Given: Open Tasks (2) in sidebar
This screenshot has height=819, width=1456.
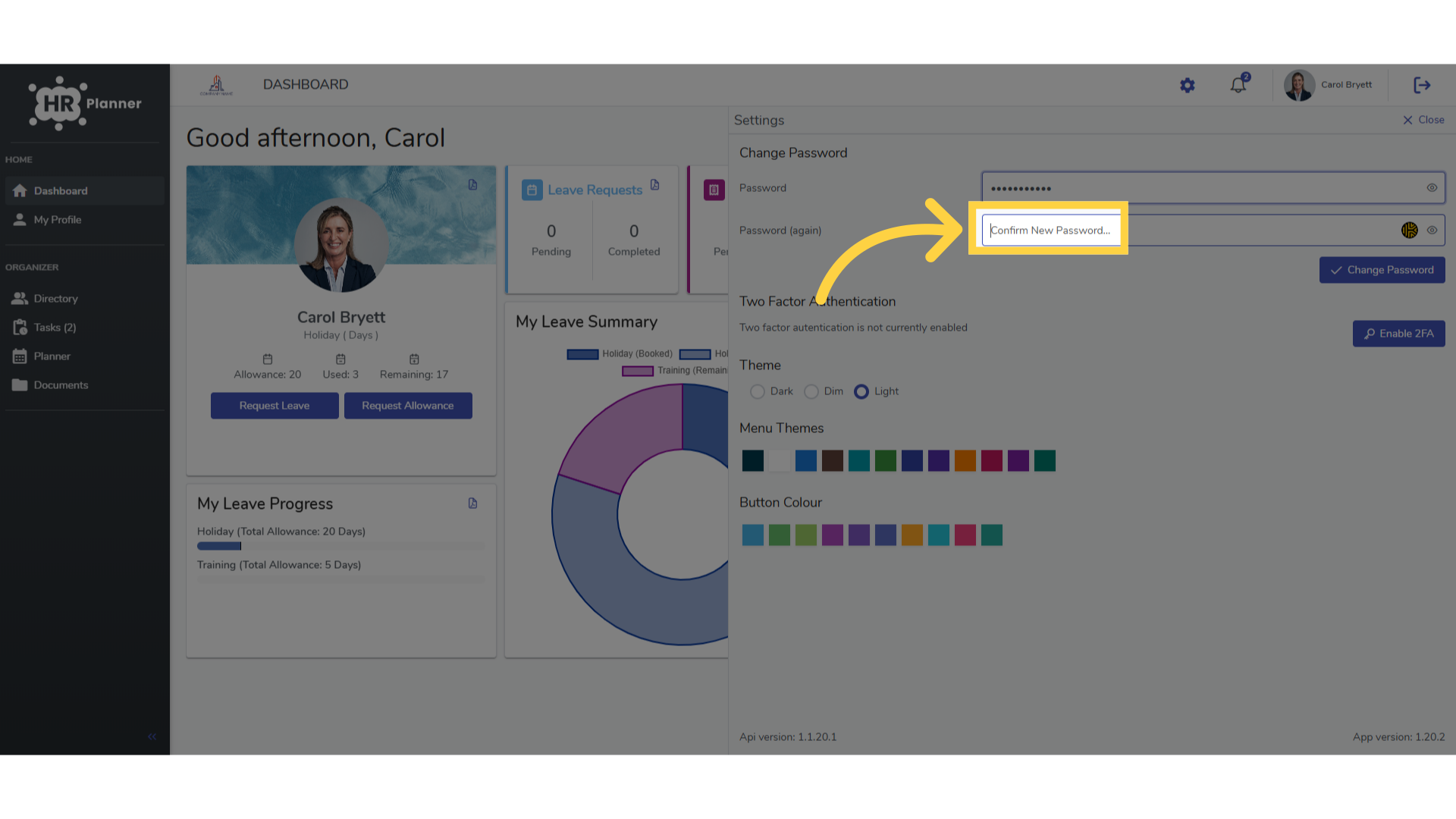Looking at the screenshot, I should (x=84, y=328).
